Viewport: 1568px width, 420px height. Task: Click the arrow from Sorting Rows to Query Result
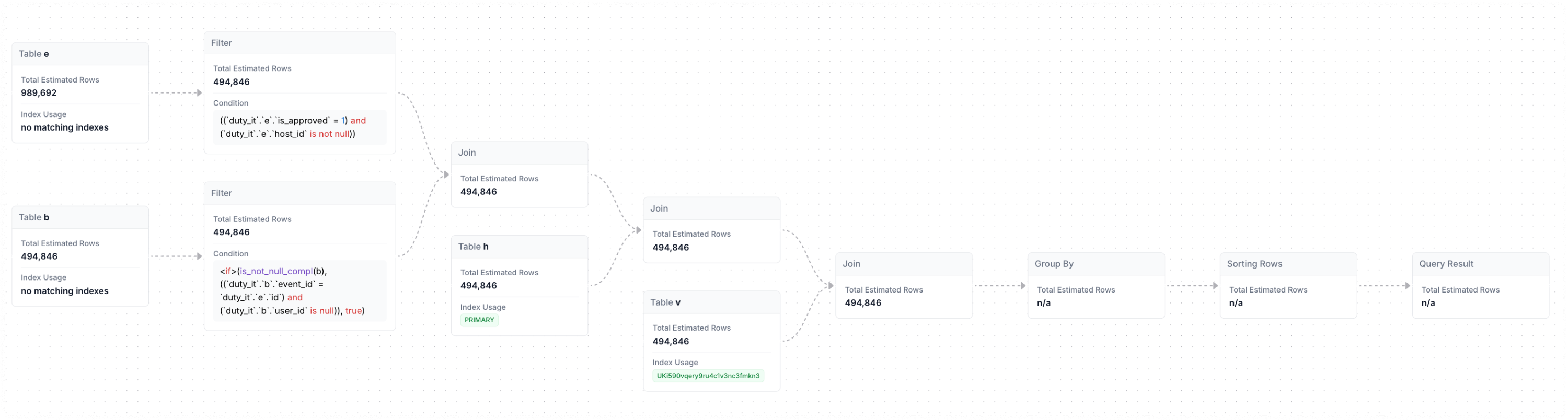1384,285
